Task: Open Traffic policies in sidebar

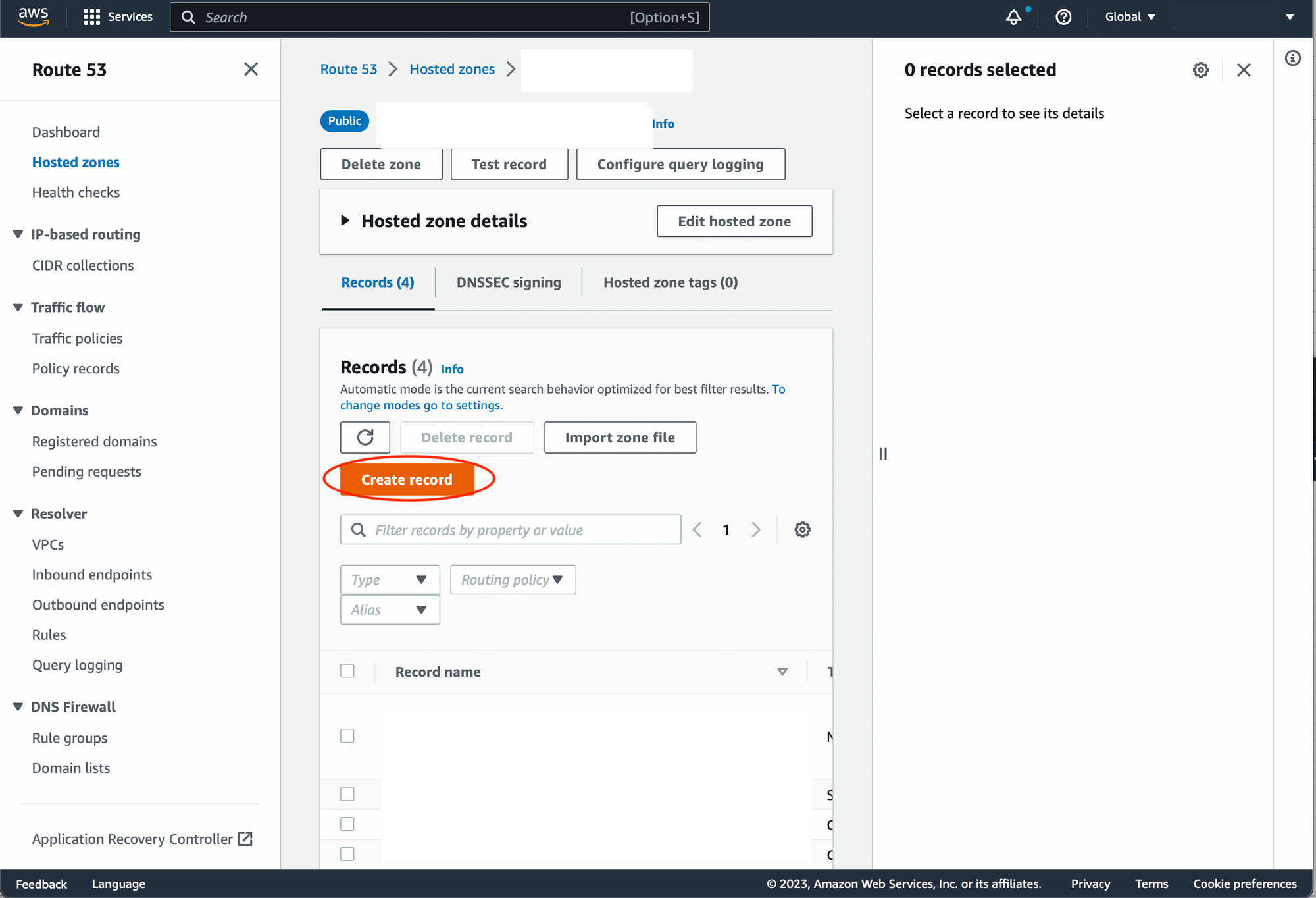Action: [x=77, y=338]
